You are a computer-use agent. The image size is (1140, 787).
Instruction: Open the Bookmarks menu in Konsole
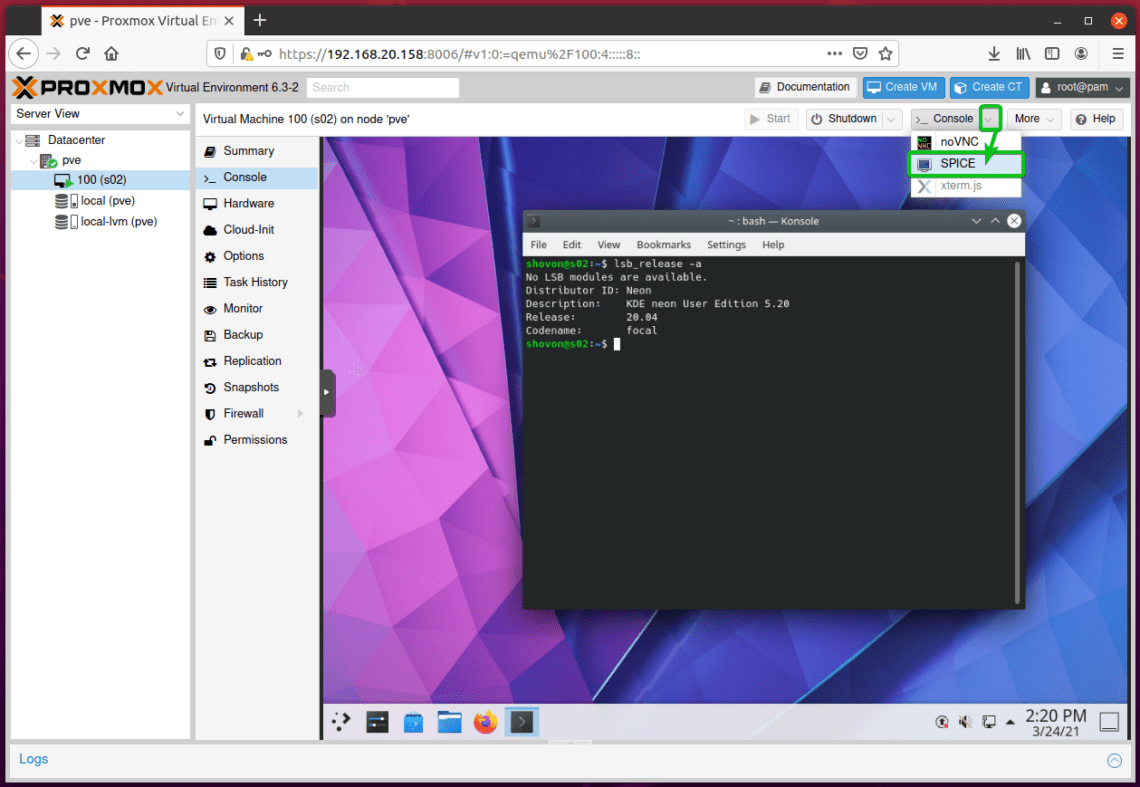tap(664, 244)
